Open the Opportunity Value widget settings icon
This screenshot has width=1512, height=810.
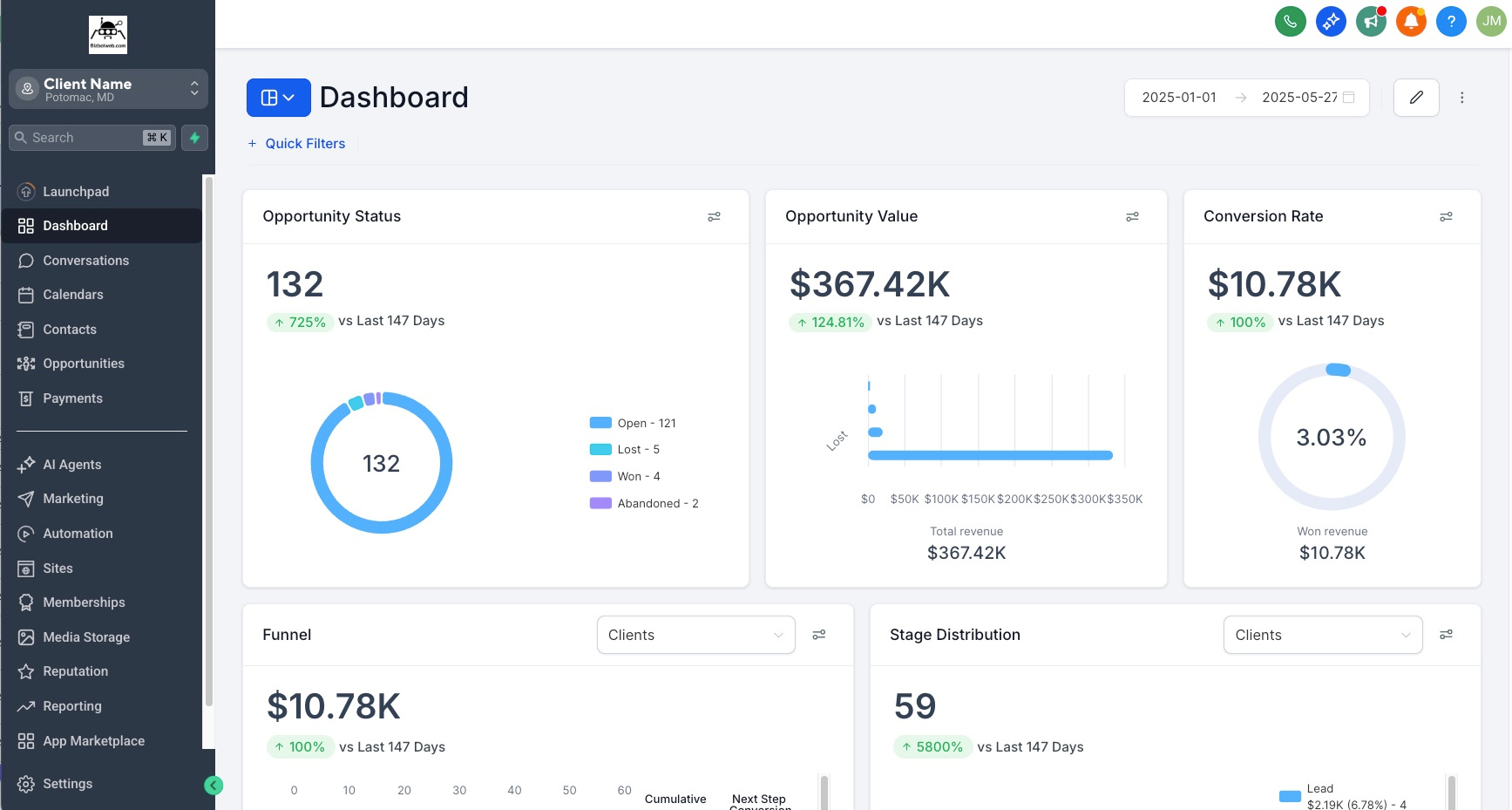[1132, 217]
